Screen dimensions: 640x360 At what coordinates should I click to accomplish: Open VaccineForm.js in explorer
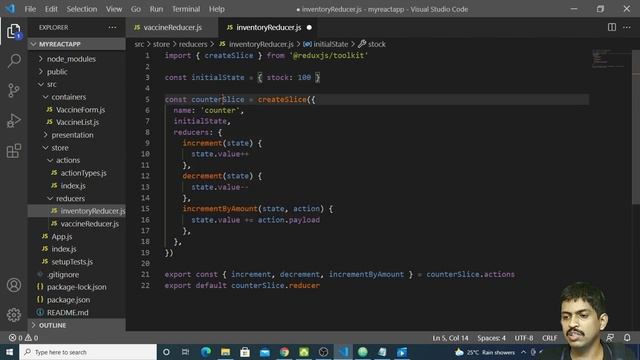click(76, 109)
